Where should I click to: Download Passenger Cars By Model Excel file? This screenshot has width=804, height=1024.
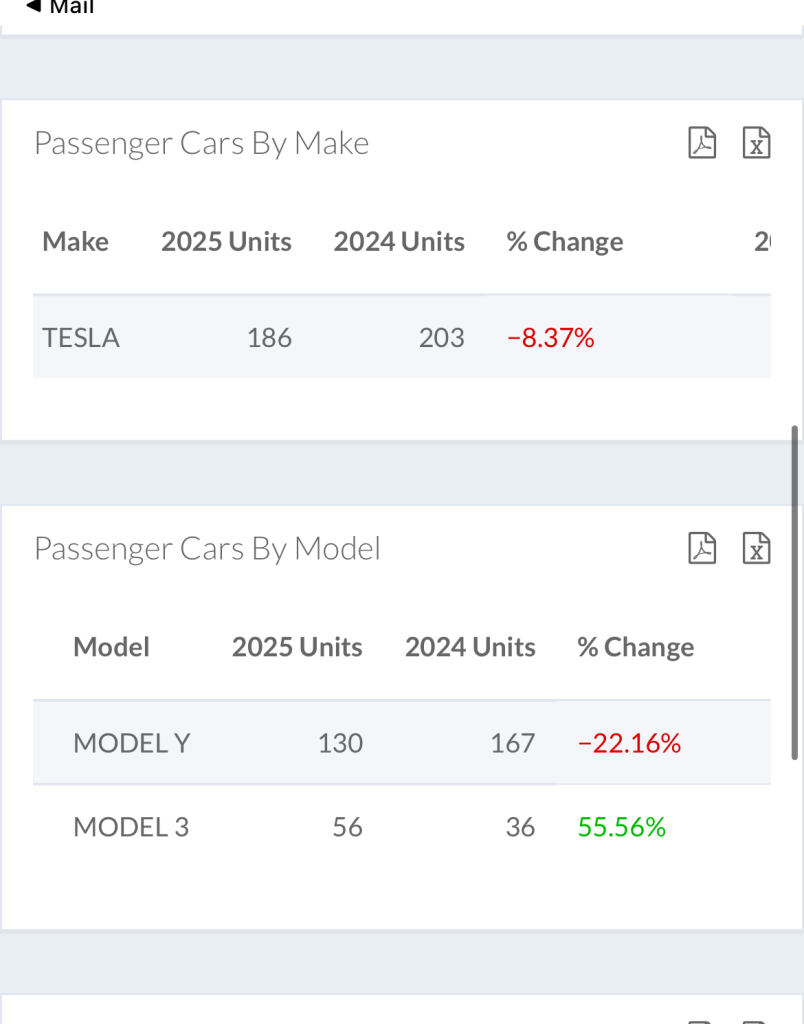757,548
